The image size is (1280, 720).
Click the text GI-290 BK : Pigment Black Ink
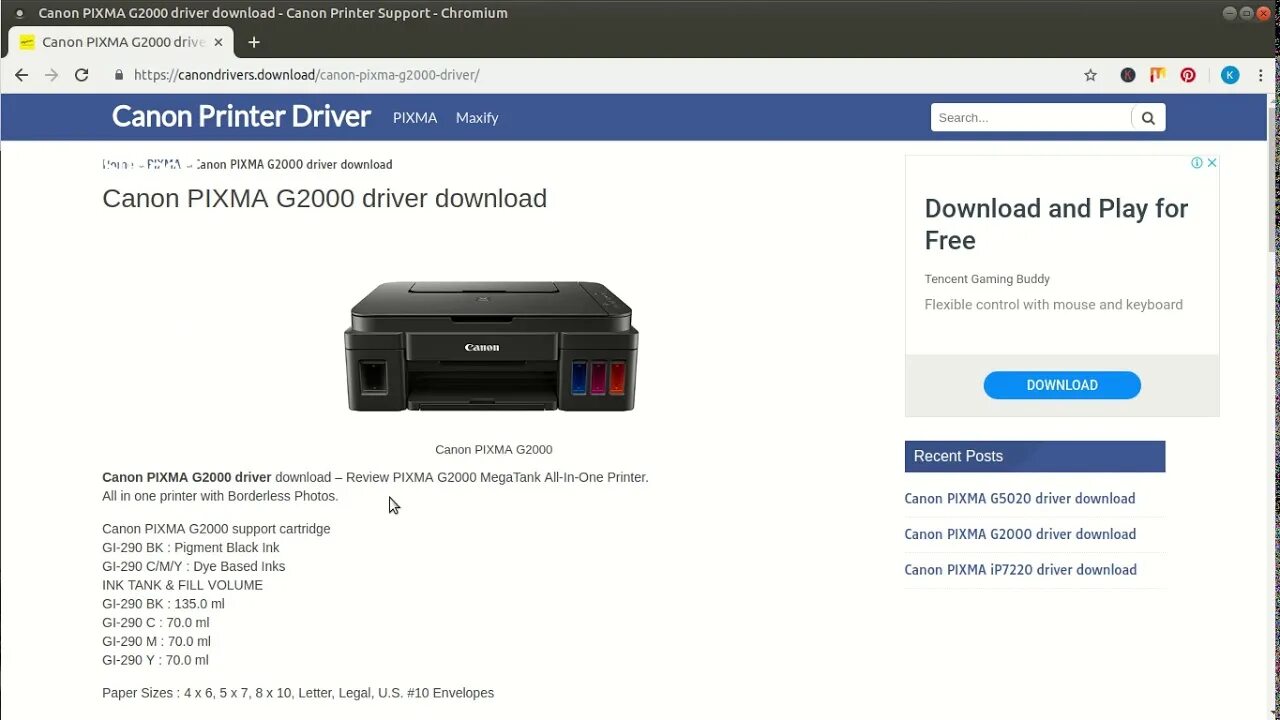(191, 548)
